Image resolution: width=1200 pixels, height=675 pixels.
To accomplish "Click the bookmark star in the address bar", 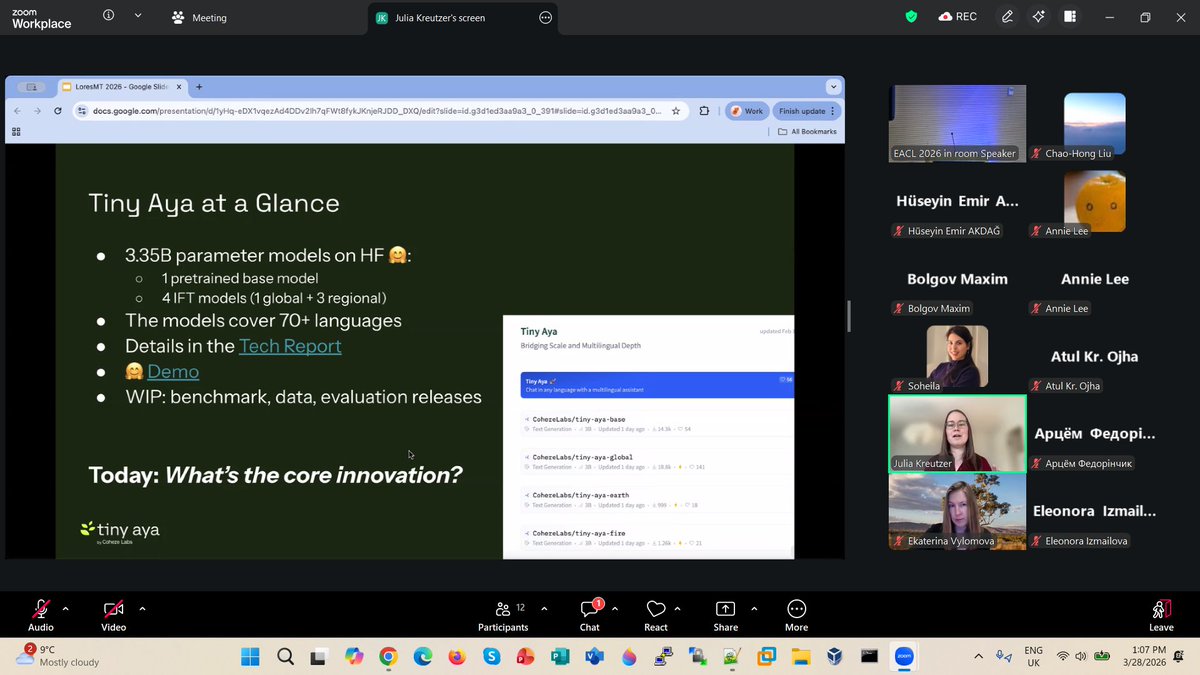I will point(676,111).
